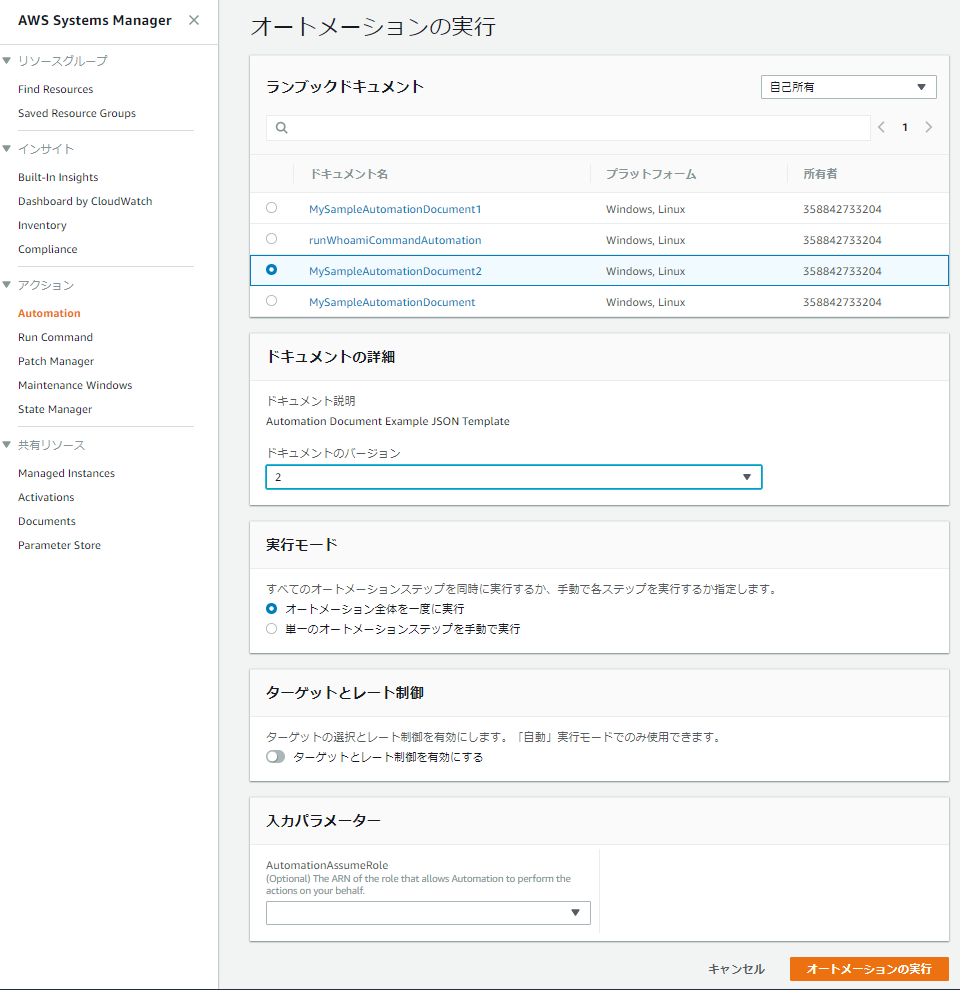960x990 pixels.
Task: Collapse the 共有リソース section
Action: 7,445
